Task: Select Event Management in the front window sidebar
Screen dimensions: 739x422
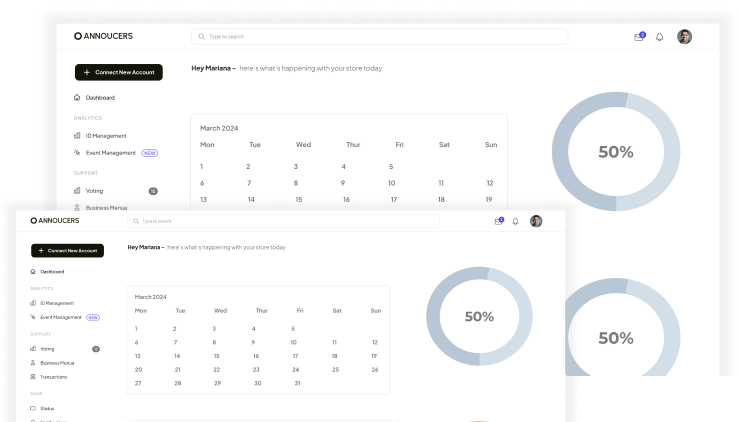Action: coord(60,317)
